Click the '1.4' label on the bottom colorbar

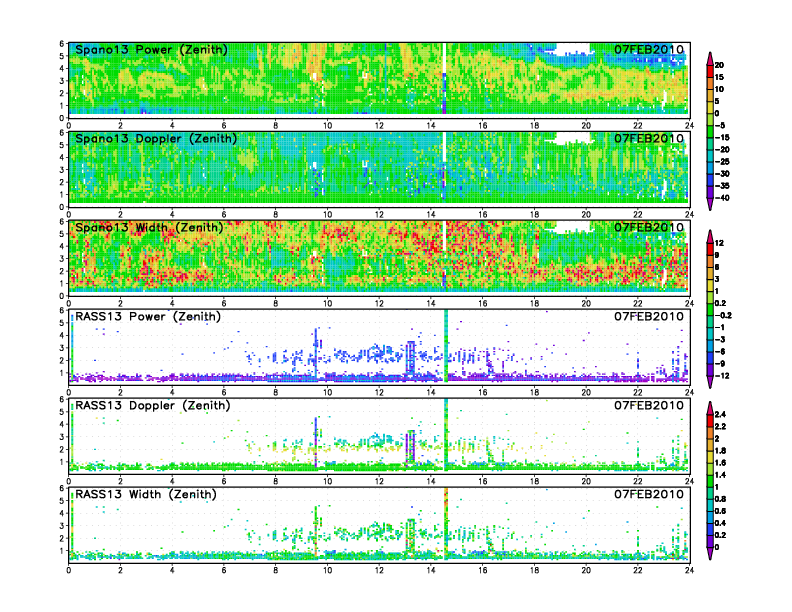pos(720,475)
